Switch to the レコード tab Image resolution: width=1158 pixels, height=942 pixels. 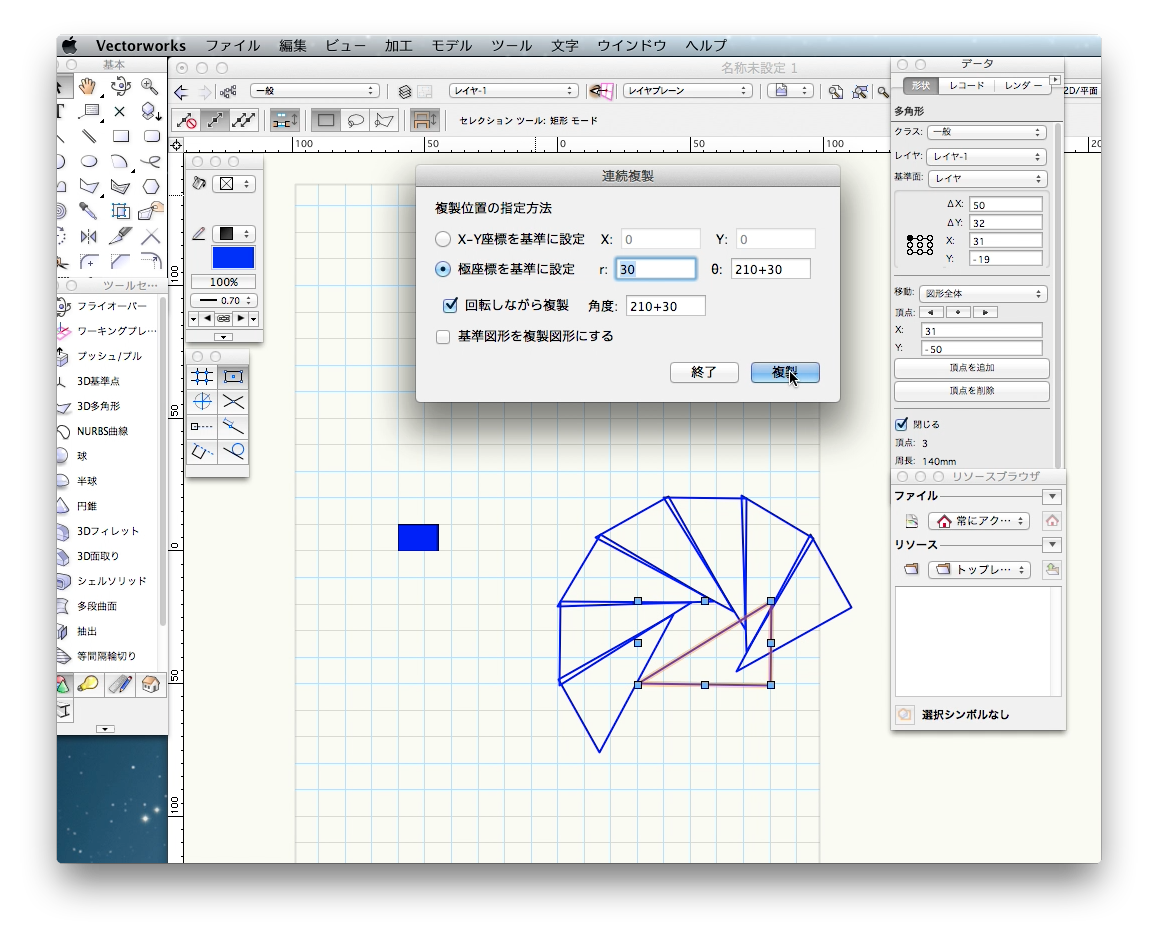[967, 86]
